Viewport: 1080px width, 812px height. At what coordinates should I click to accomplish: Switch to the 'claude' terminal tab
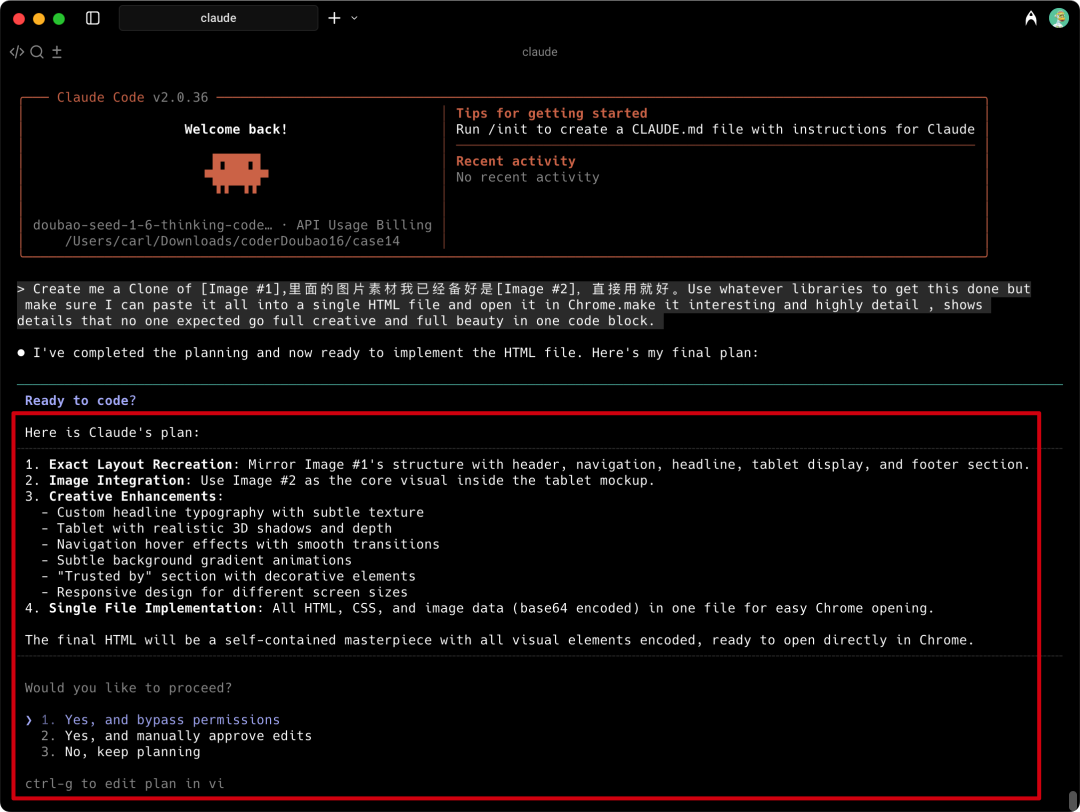point(218,17)
